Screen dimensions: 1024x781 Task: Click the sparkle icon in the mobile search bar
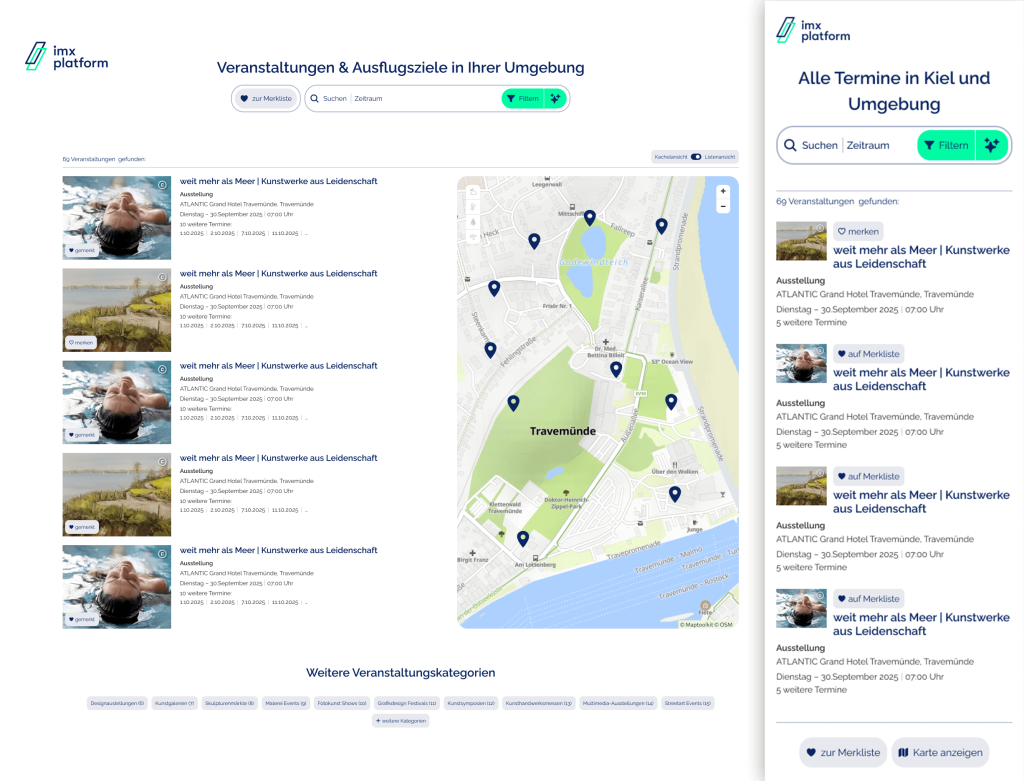991,145
